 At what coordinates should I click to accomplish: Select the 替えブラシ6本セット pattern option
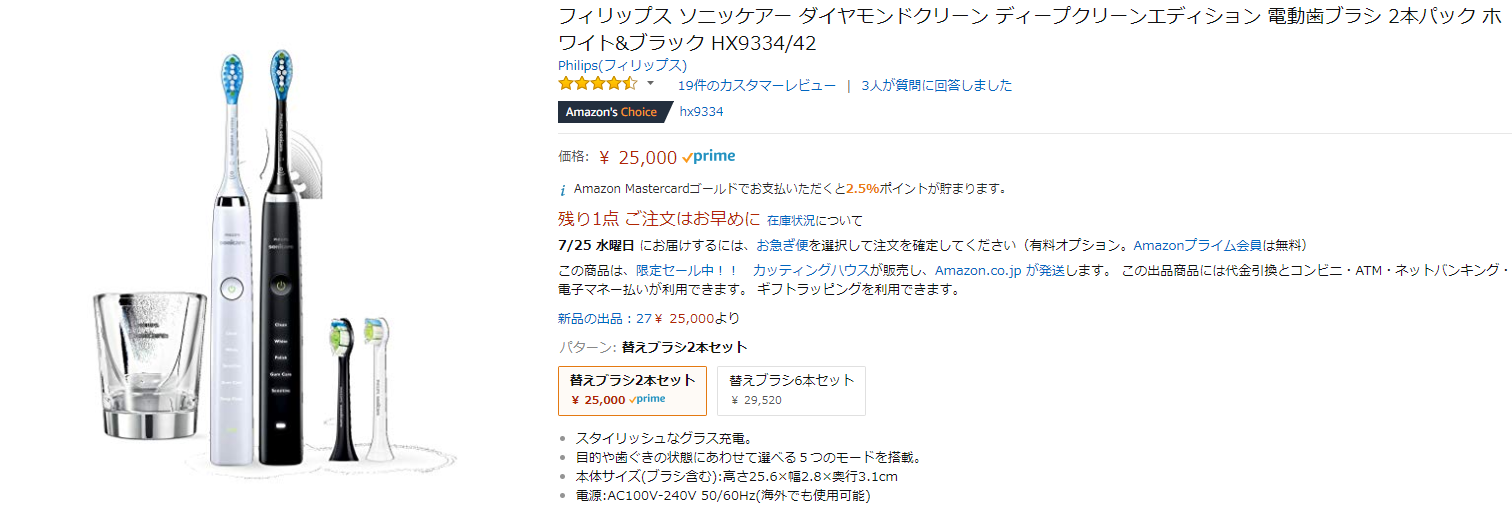click(x=791, y=390)
